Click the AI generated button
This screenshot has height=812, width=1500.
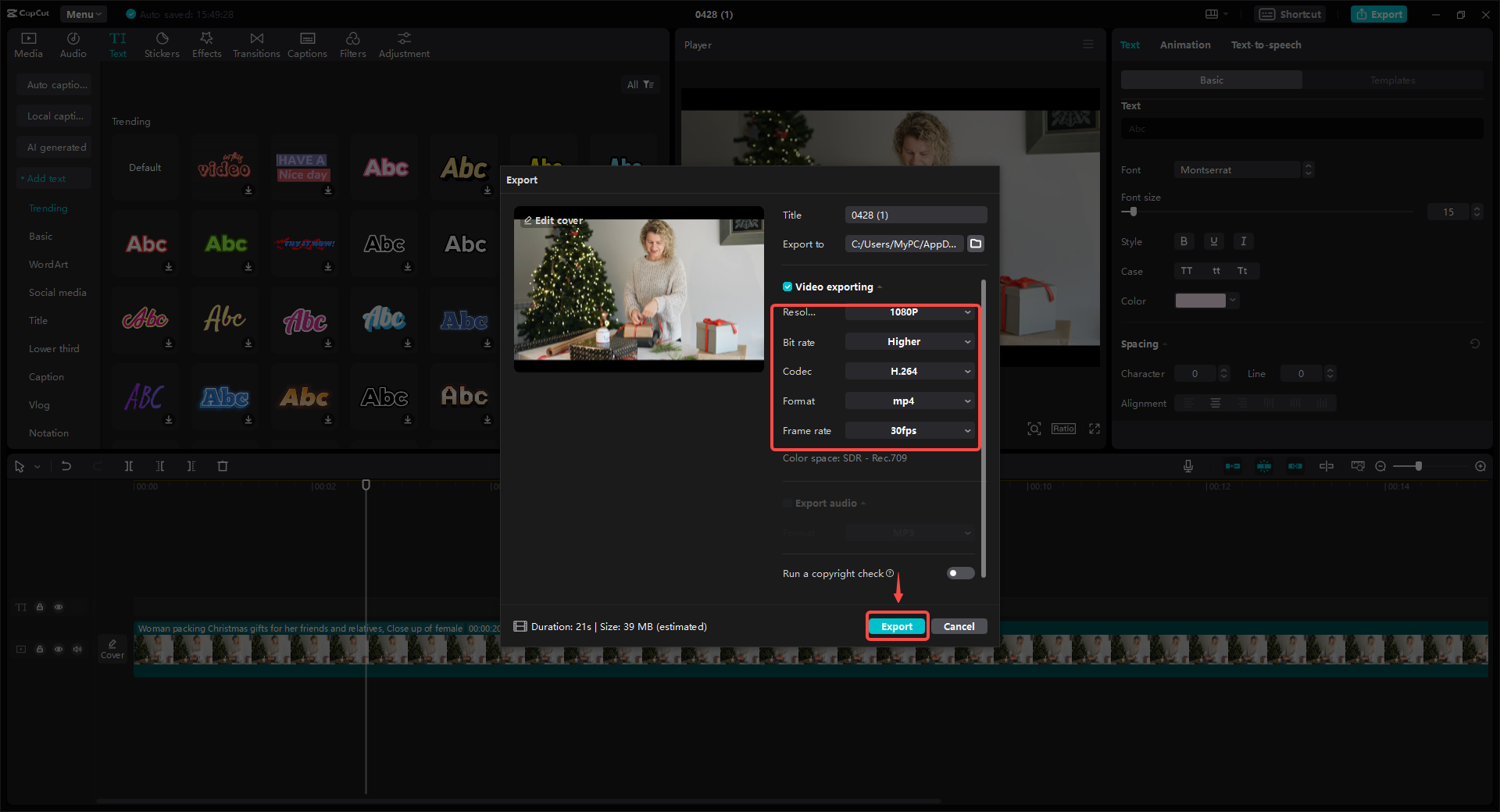click(x=54, y=147)
